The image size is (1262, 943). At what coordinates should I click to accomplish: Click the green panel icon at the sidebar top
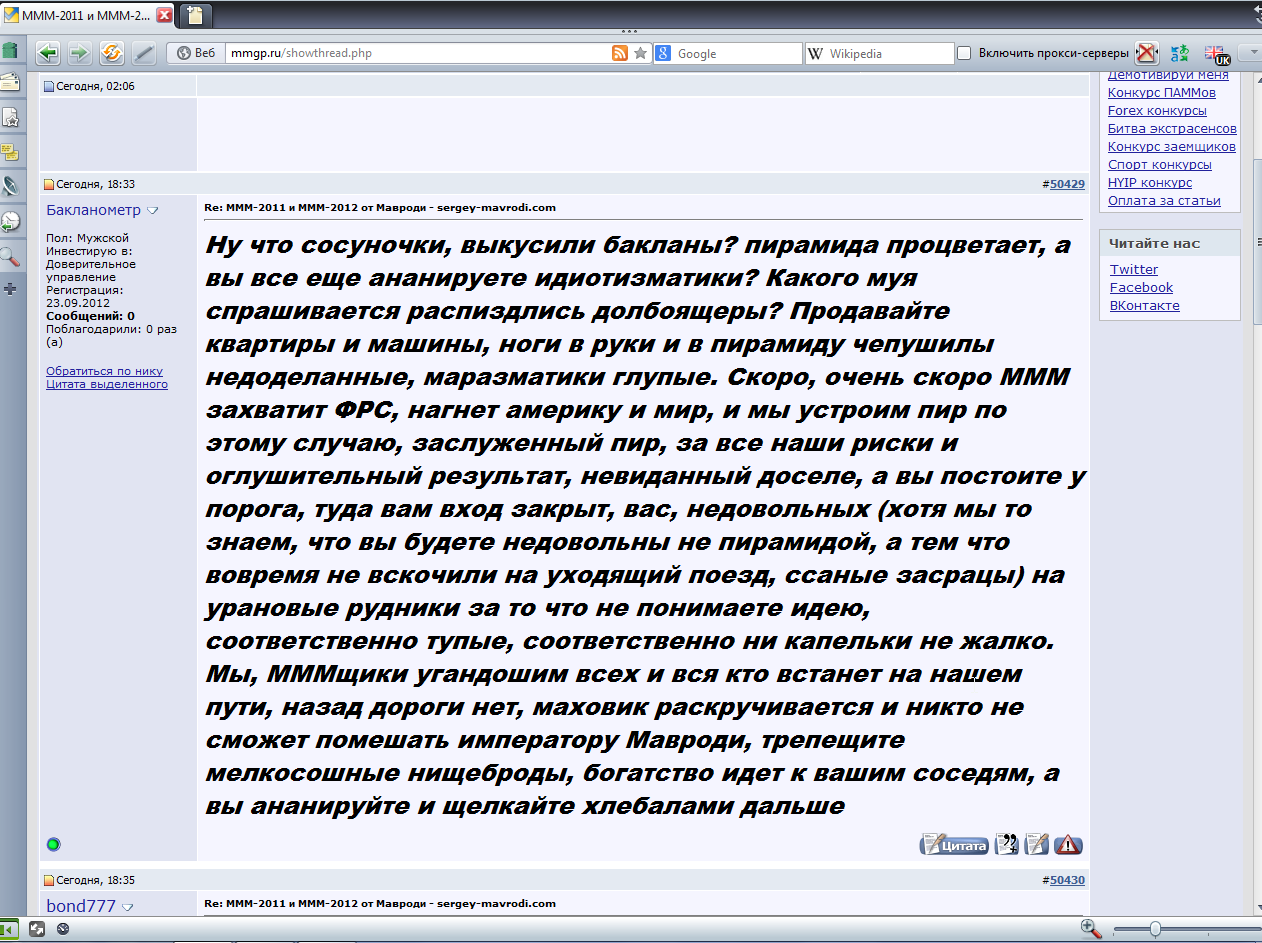click(x=10, y=49)
